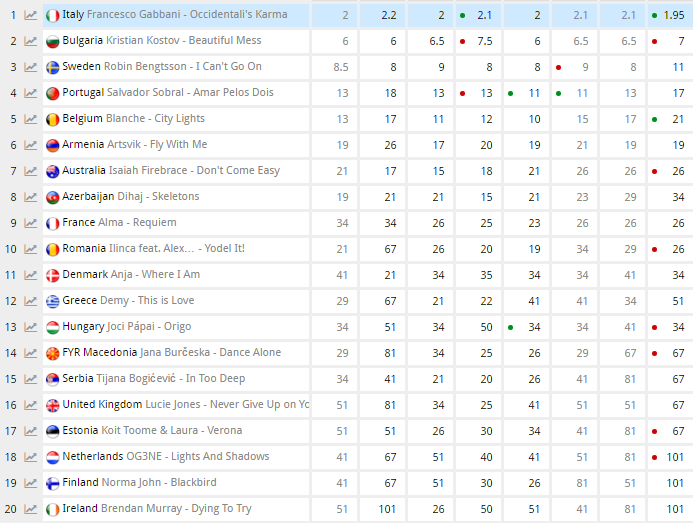Click the United Kingdom flag icon
The width and height of the screenshot is (693, 523).
[x=53, y=405]
